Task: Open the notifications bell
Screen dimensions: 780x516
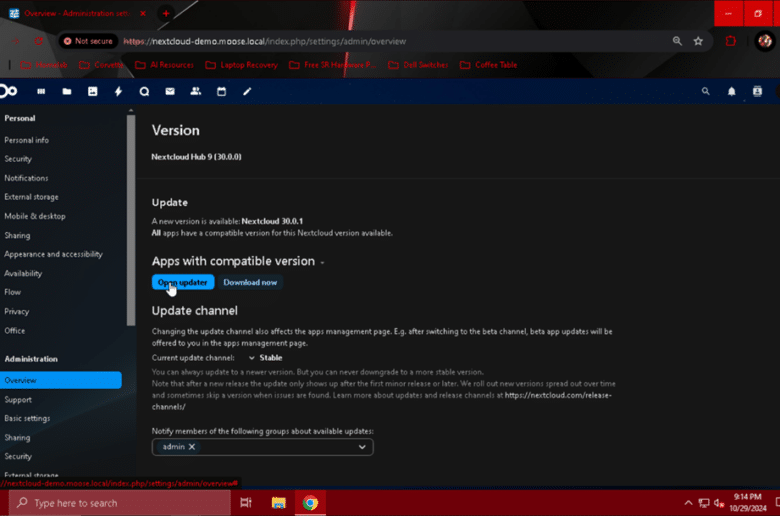Action: (x=731, y=92)
